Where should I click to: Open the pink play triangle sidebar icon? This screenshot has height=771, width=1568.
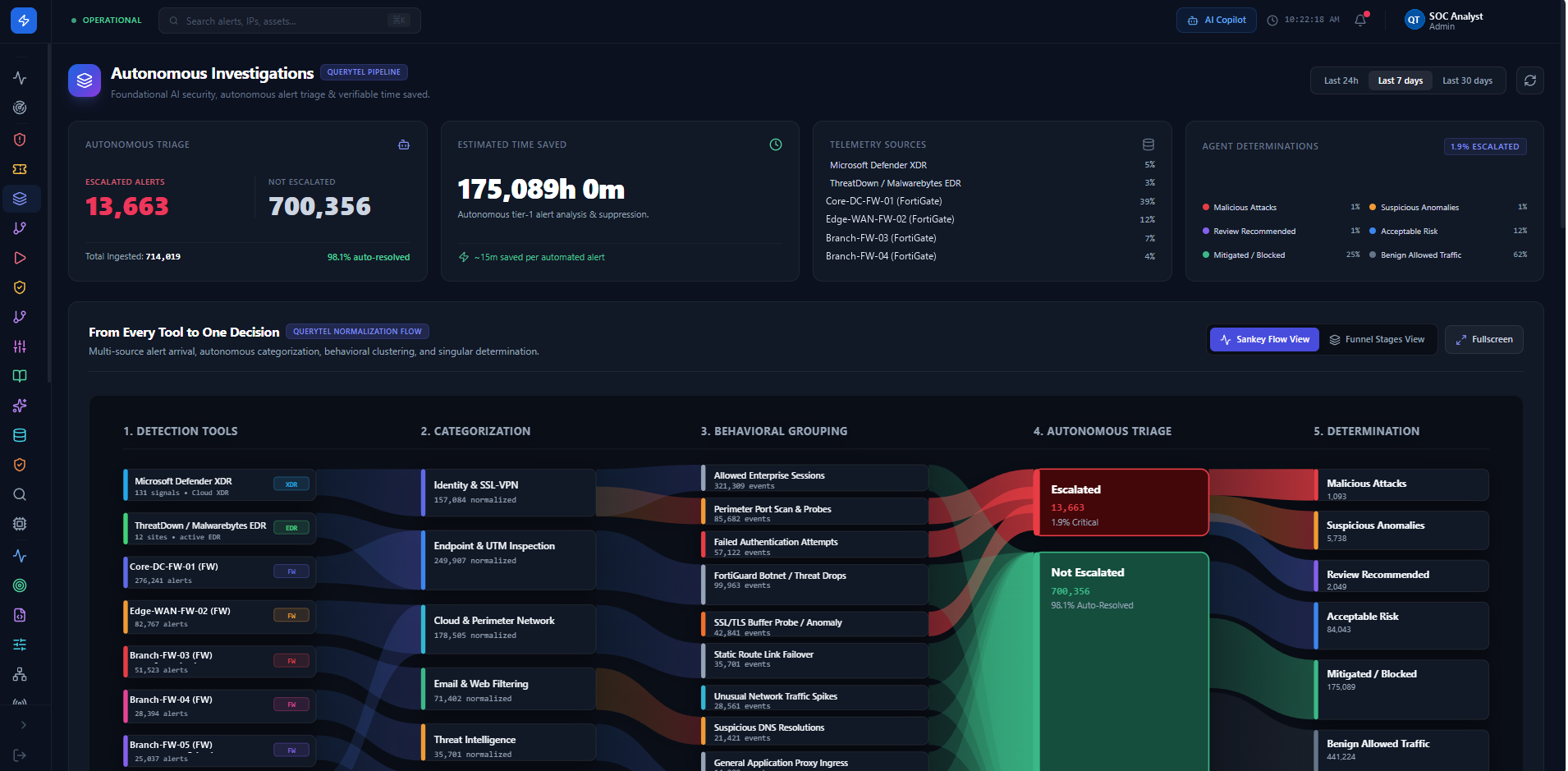(20, 258)
